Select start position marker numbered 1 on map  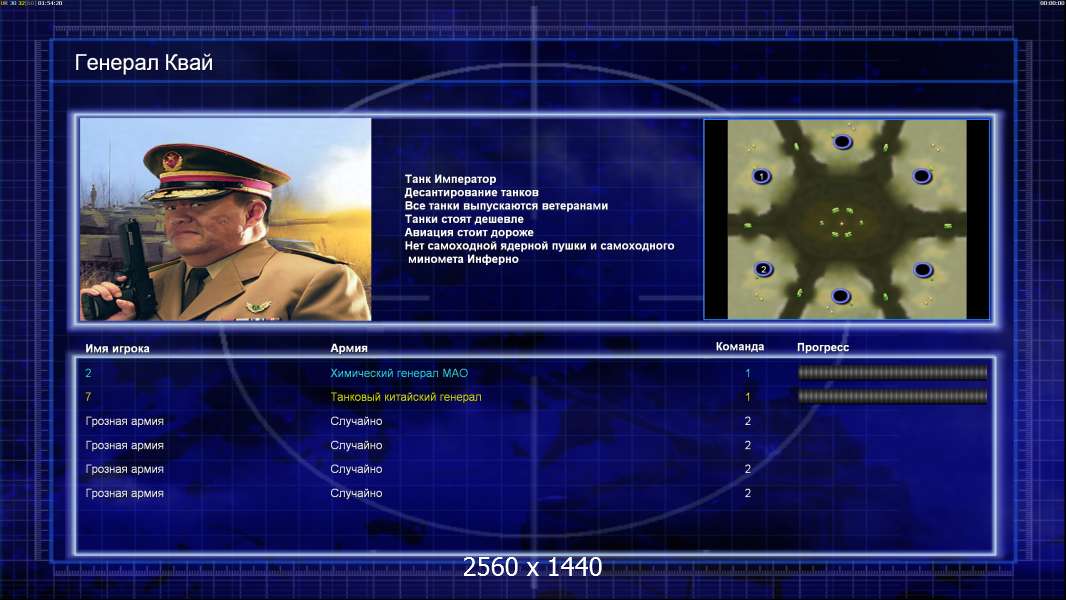[761, 176]
